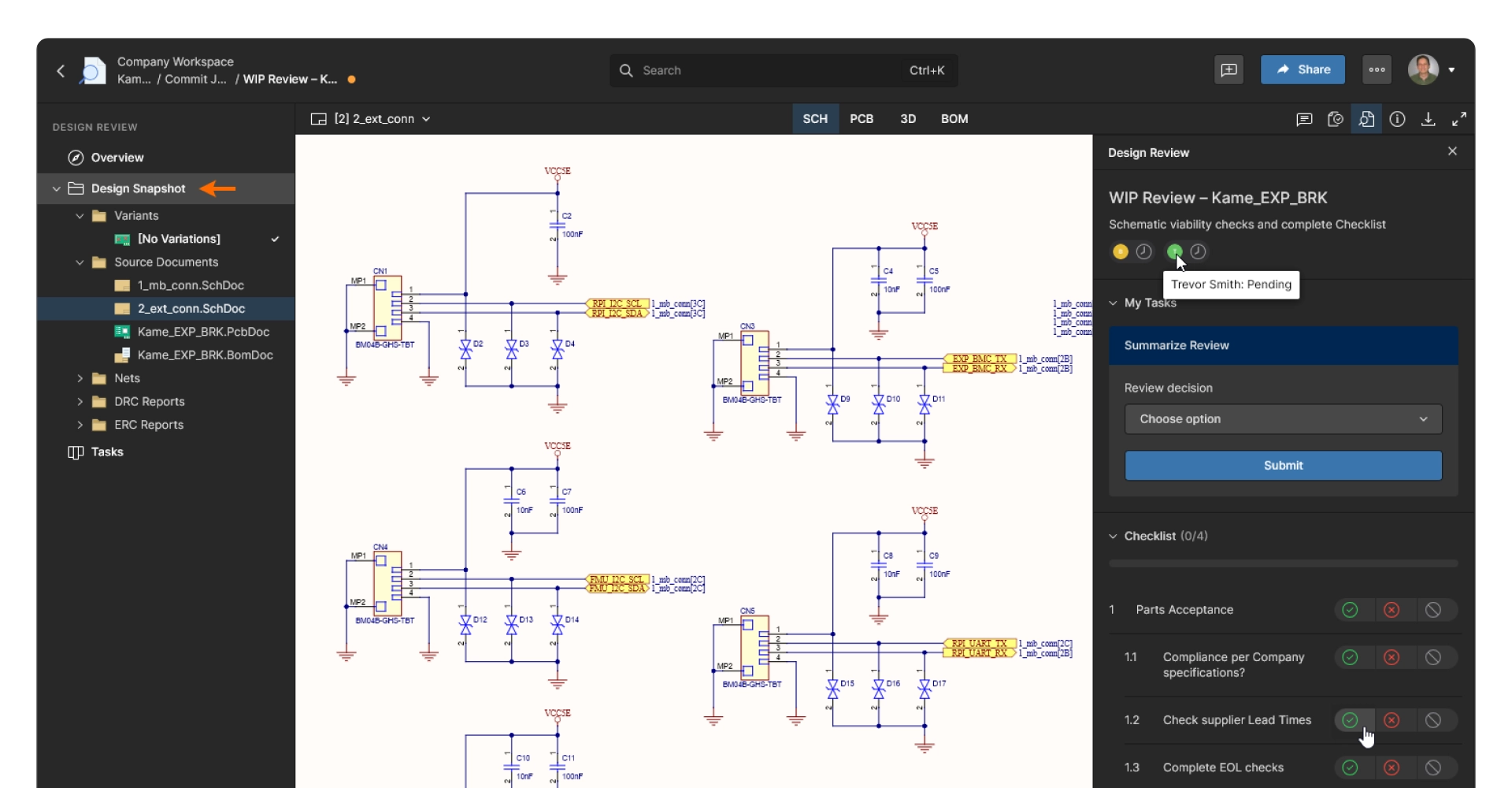
Task: Mark Check supplier Lead Times not applicable
Action: coord(1433,720)
